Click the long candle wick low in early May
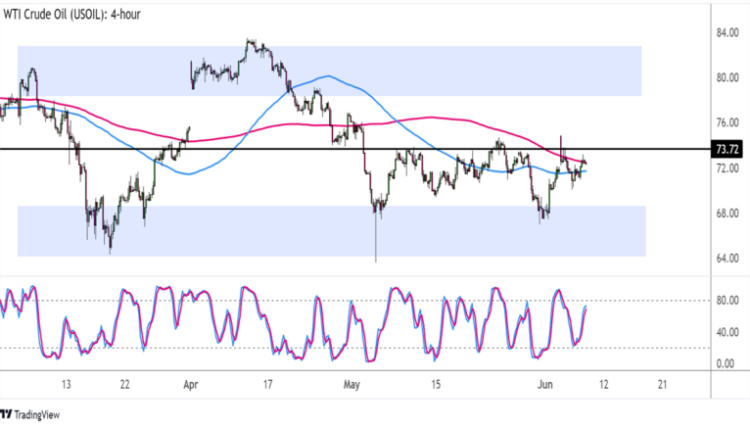Screen dimensions: 750x430 tap(376, 256)
